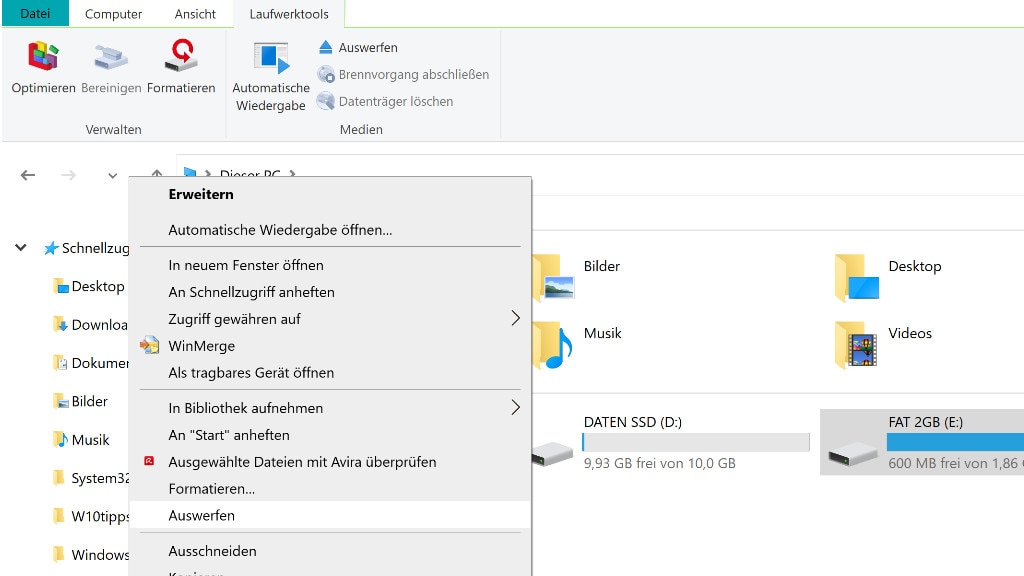Collapse the Schnellzugriff tree section
The image size is (1024, 576).
tap(20, 247)
